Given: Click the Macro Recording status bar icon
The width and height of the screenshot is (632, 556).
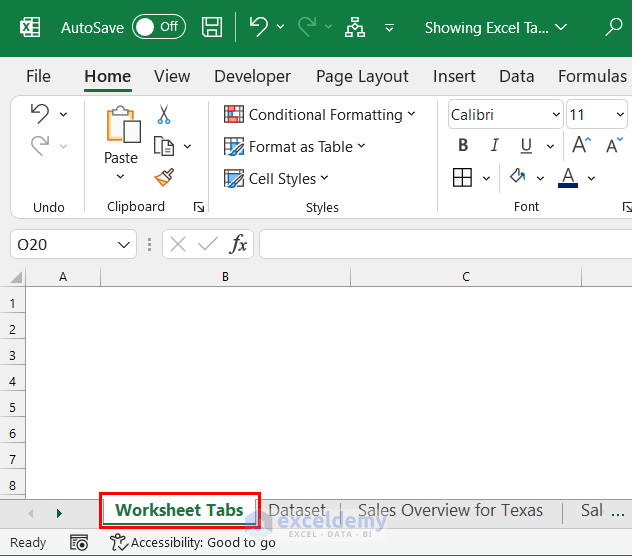Looking at the screenshot, I should coord(79,542).
